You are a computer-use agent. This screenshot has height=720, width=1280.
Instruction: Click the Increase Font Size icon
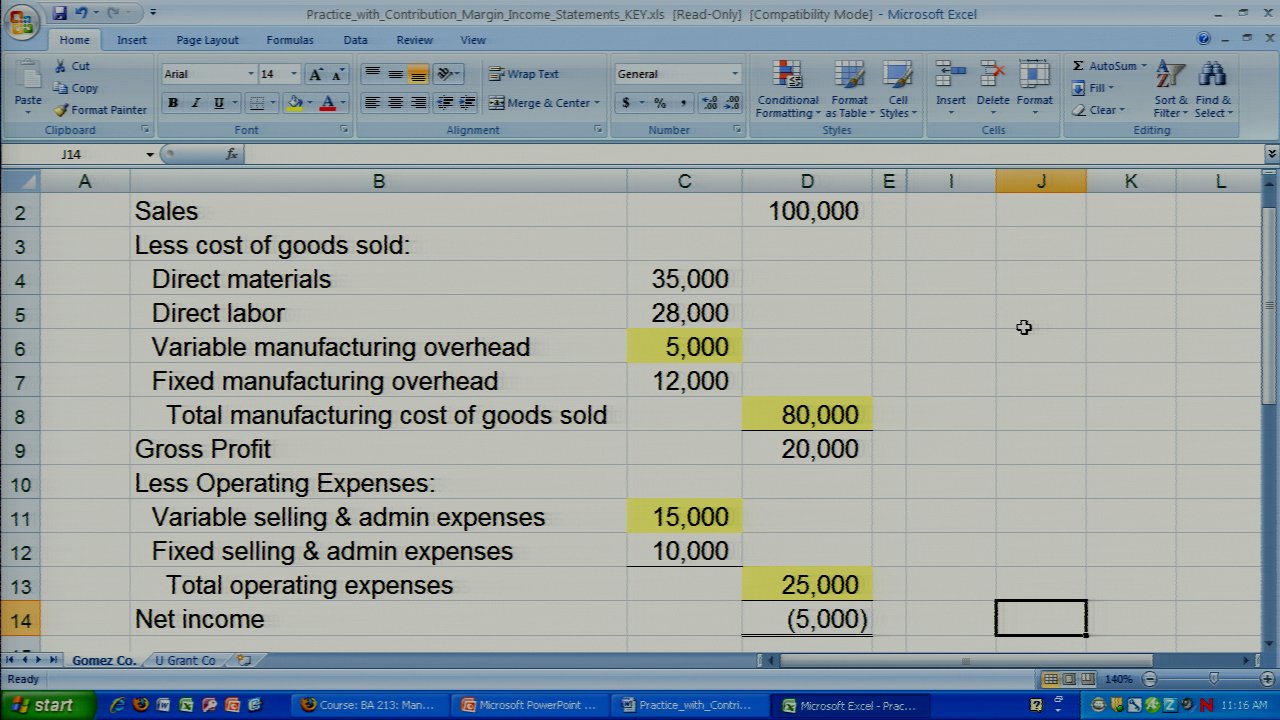(316, 74)
